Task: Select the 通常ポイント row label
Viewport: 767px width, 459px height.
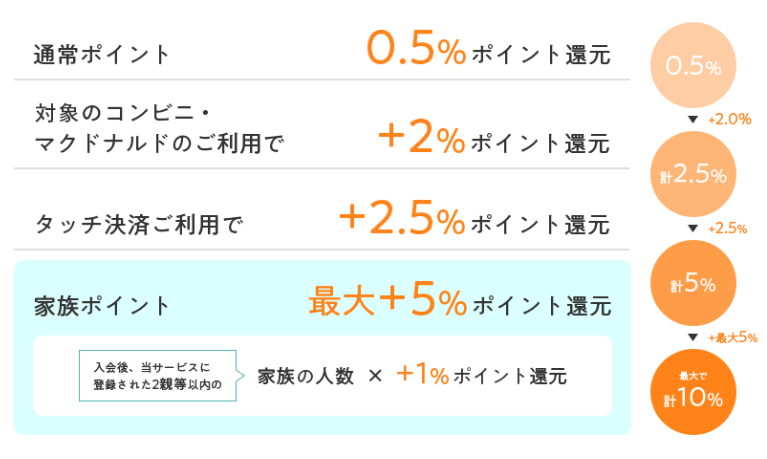Action: [102, 54]
